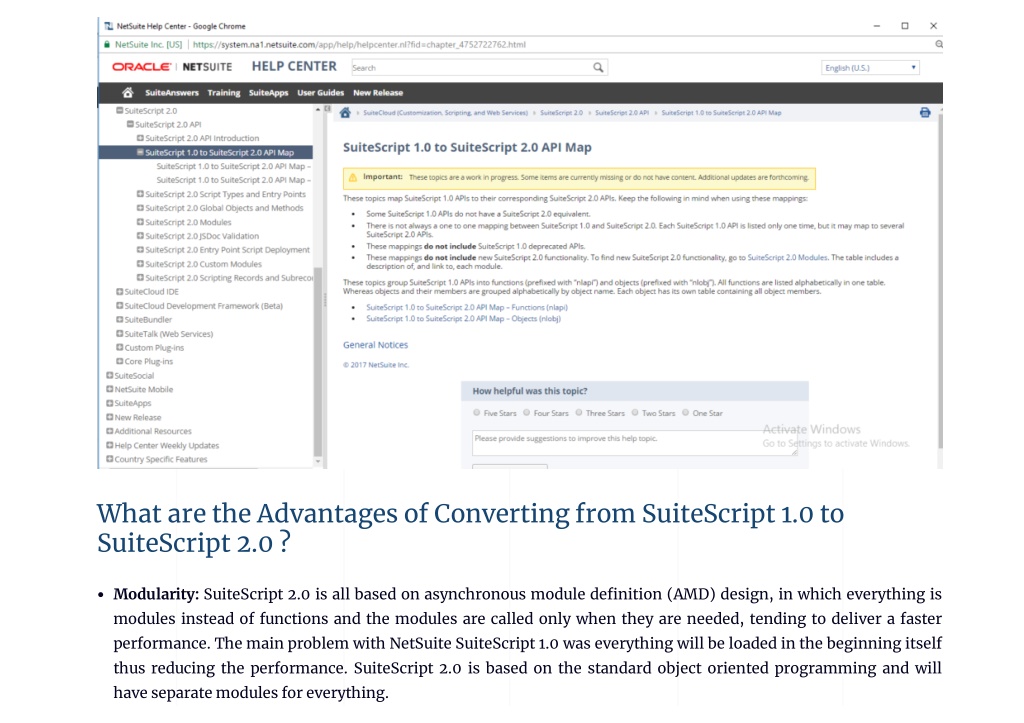
Task: Open the User Guides menu item
Action: tap(321, 93)
